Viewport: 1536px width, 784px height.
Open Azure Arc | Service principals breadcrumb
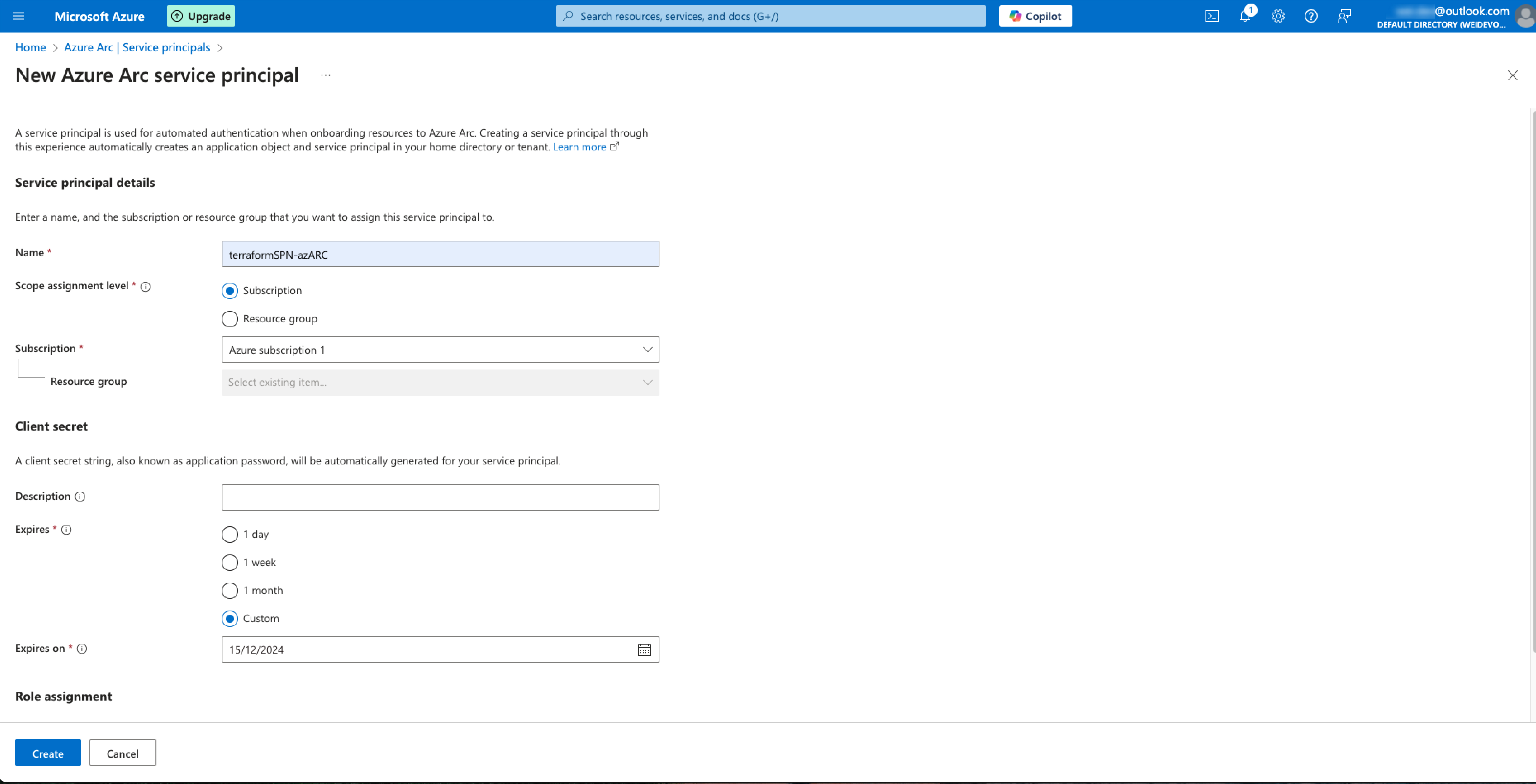[x=137, y=48]
